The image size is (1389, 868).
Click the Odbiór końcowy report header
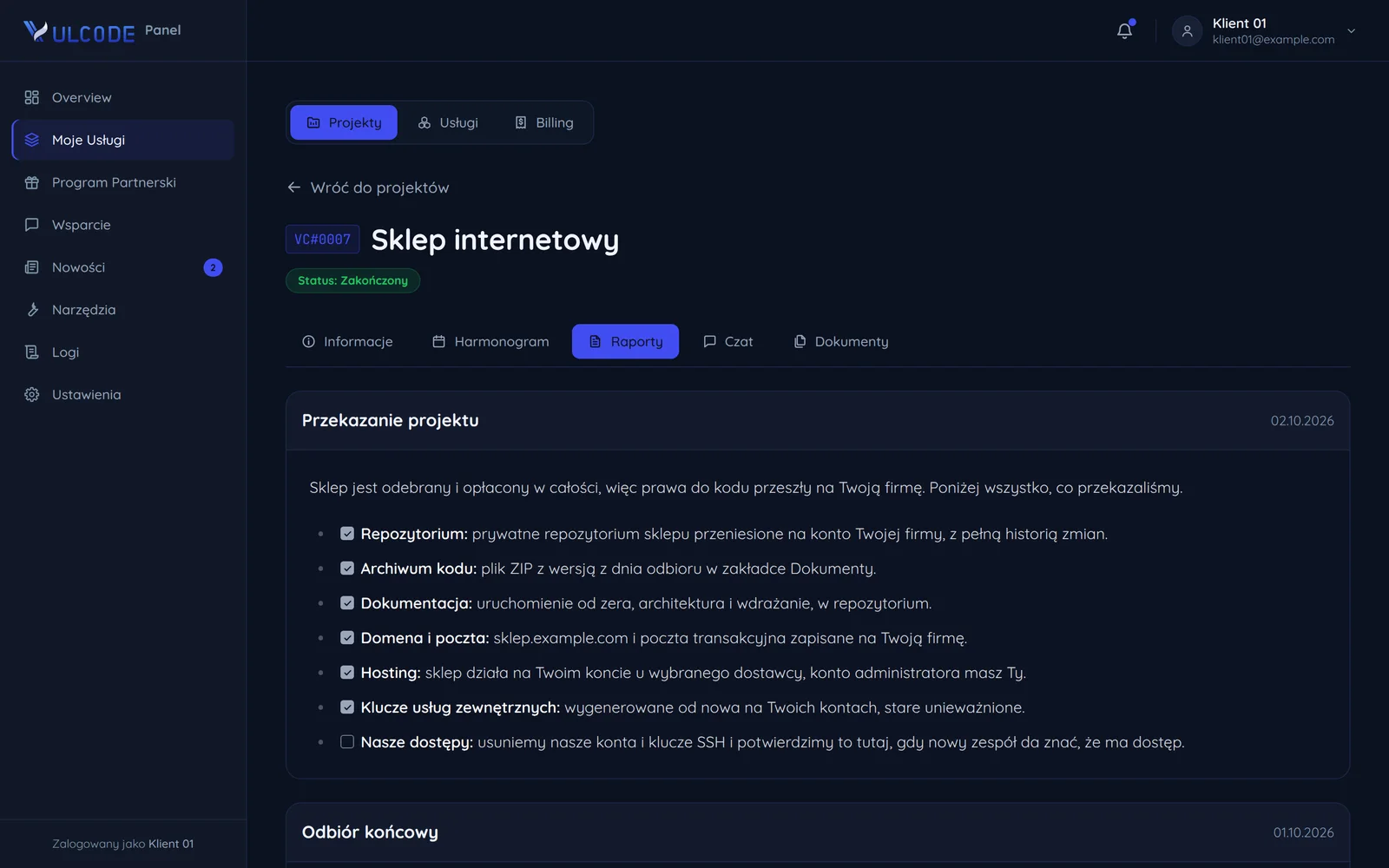click(818, 832)
